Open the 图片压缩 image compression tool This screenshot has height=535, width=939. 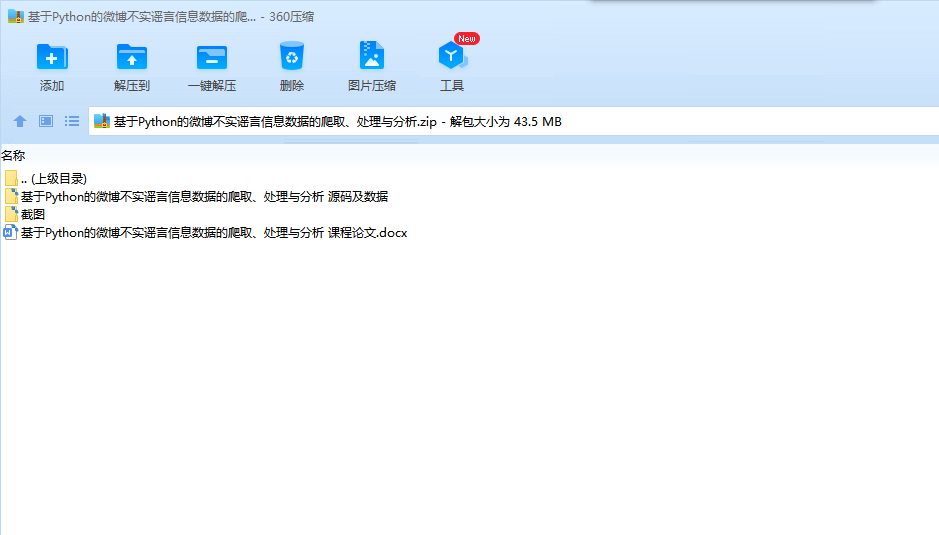(x=371, y=56)
